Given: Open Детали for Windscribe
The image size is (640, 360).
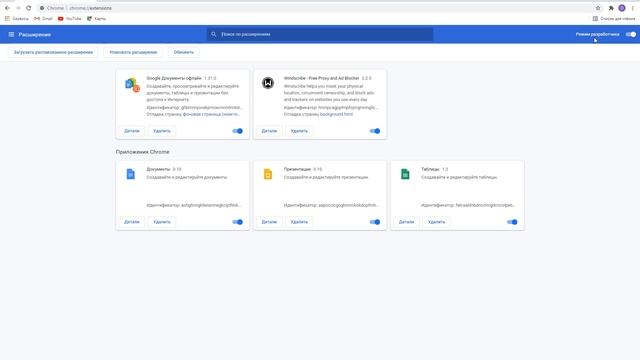Looking at the screenshot, I should tap(269, 131).
